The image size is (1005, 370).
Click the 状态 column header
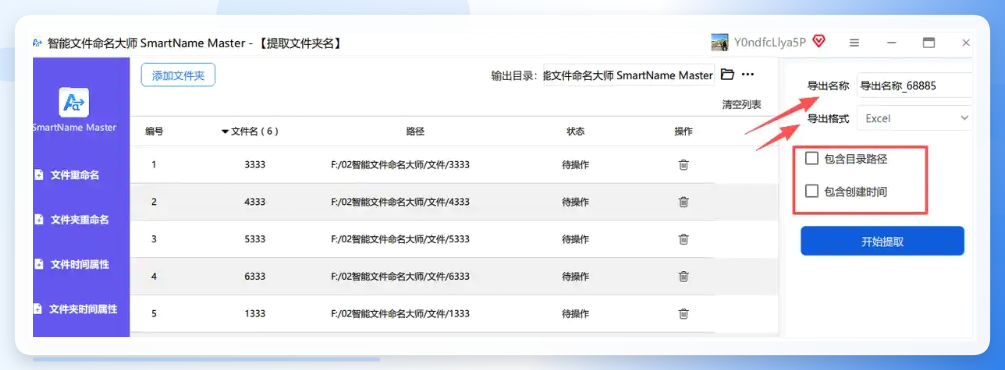tap(576, 131)
